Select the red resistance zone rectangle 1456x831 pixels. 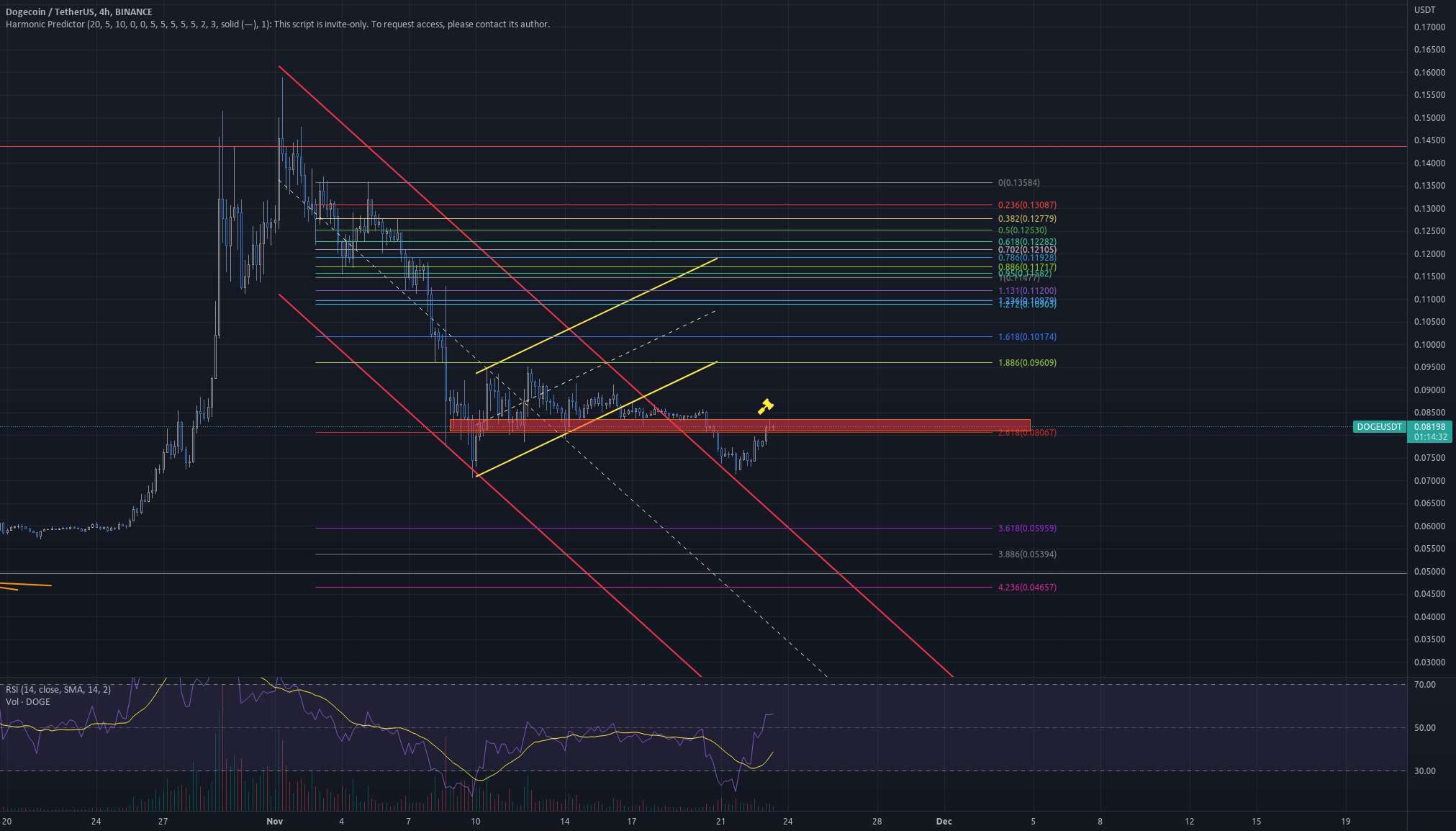[740, 426]
